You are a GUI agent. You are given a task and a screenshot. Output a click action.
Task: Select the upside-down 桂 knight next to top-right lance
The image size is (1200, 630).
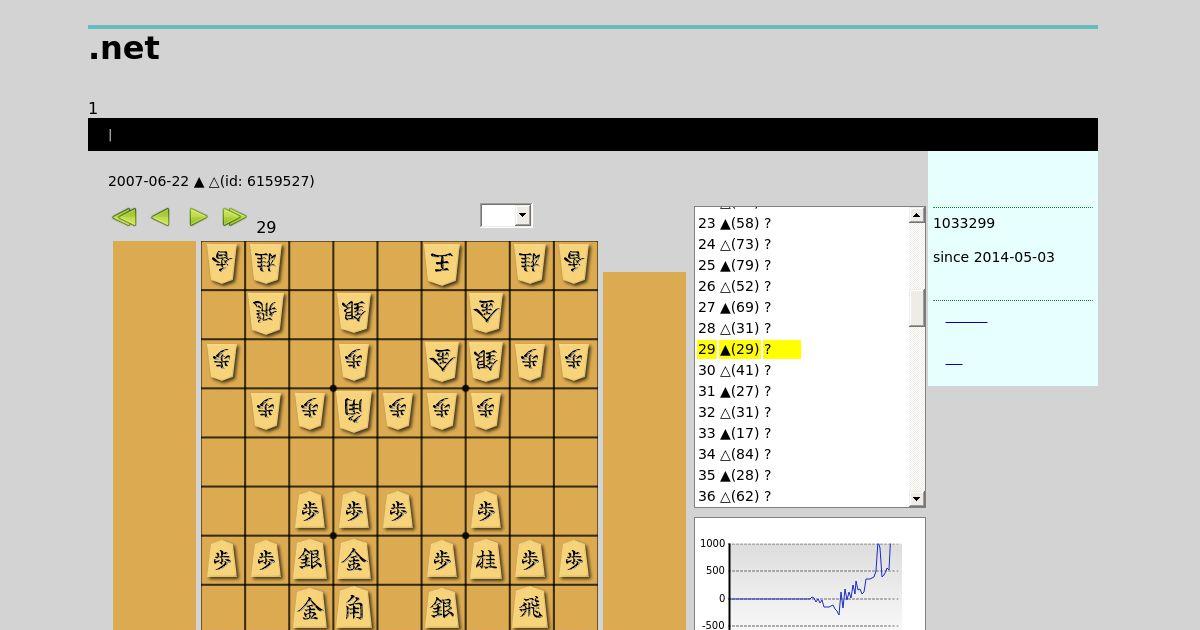530,265
